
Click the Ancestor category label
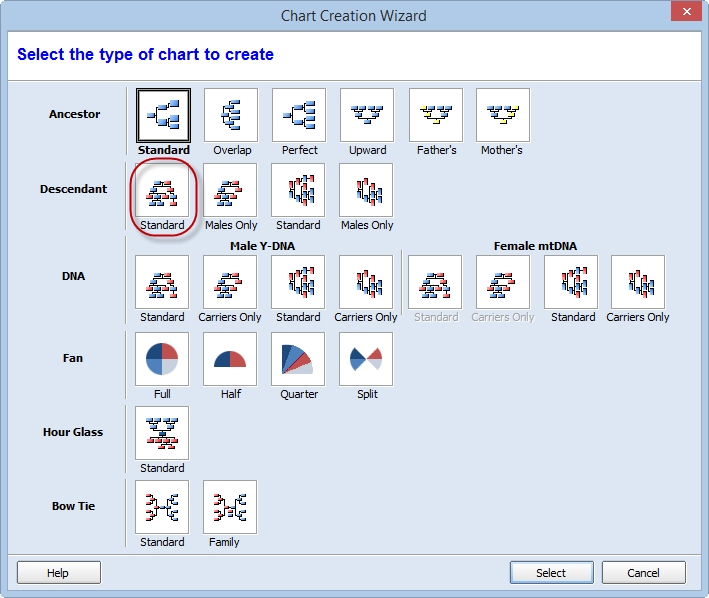coord(75,114)
